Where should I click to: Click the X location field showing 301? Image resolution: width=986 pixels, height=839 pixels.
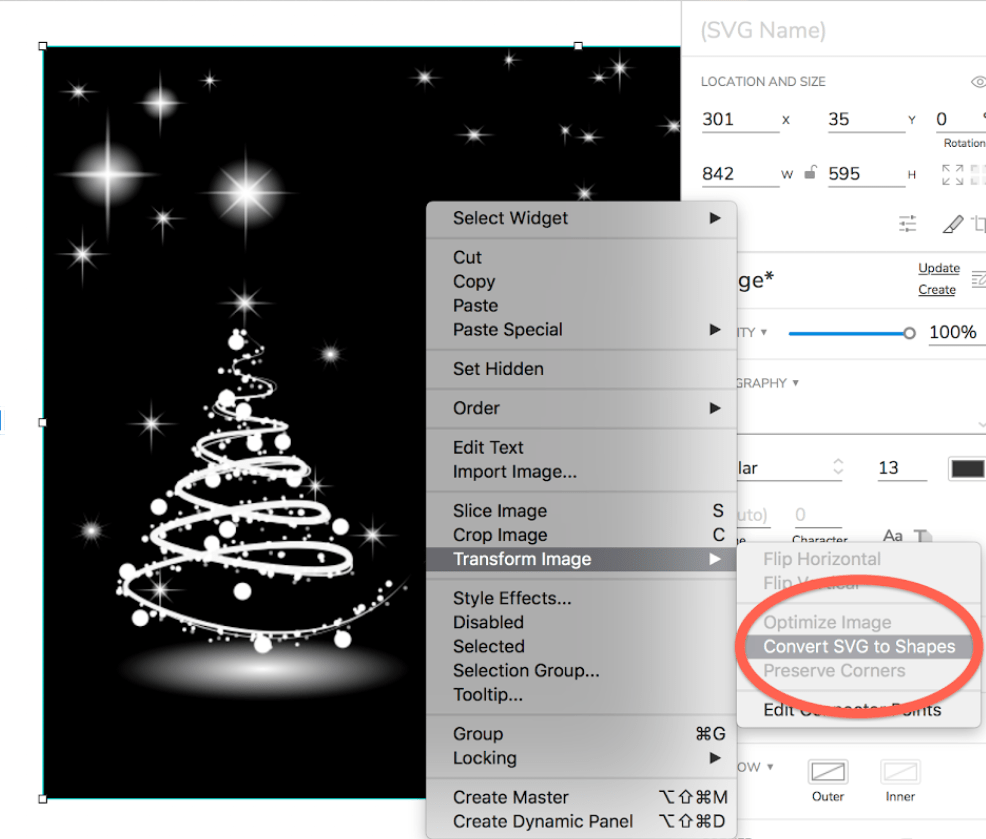pos(739,119)
